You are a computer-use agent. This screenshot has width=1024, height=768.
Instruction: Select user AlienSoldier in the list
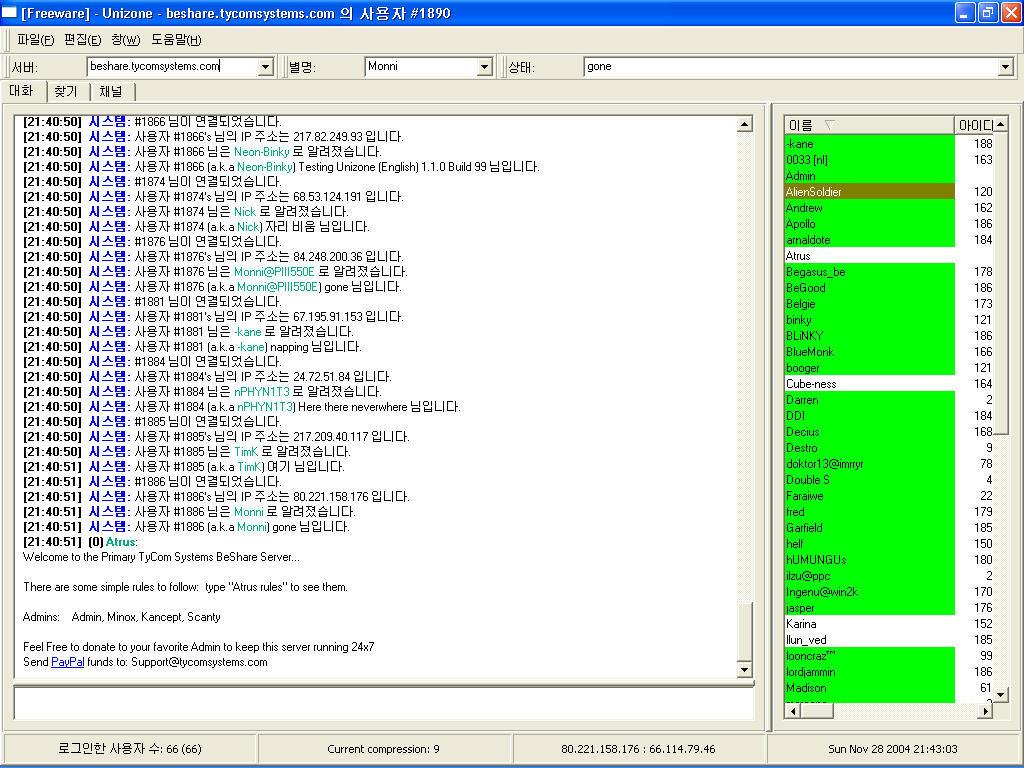point(869,192)
